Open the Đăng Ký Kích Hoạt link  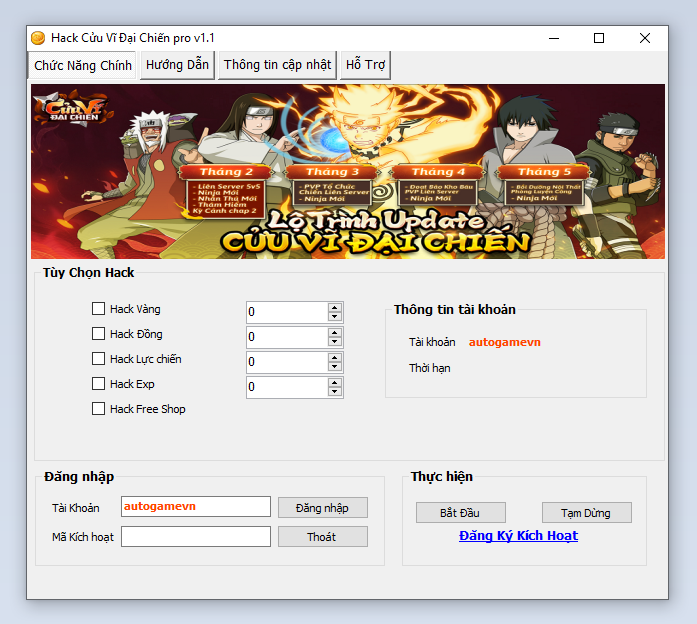518,536
